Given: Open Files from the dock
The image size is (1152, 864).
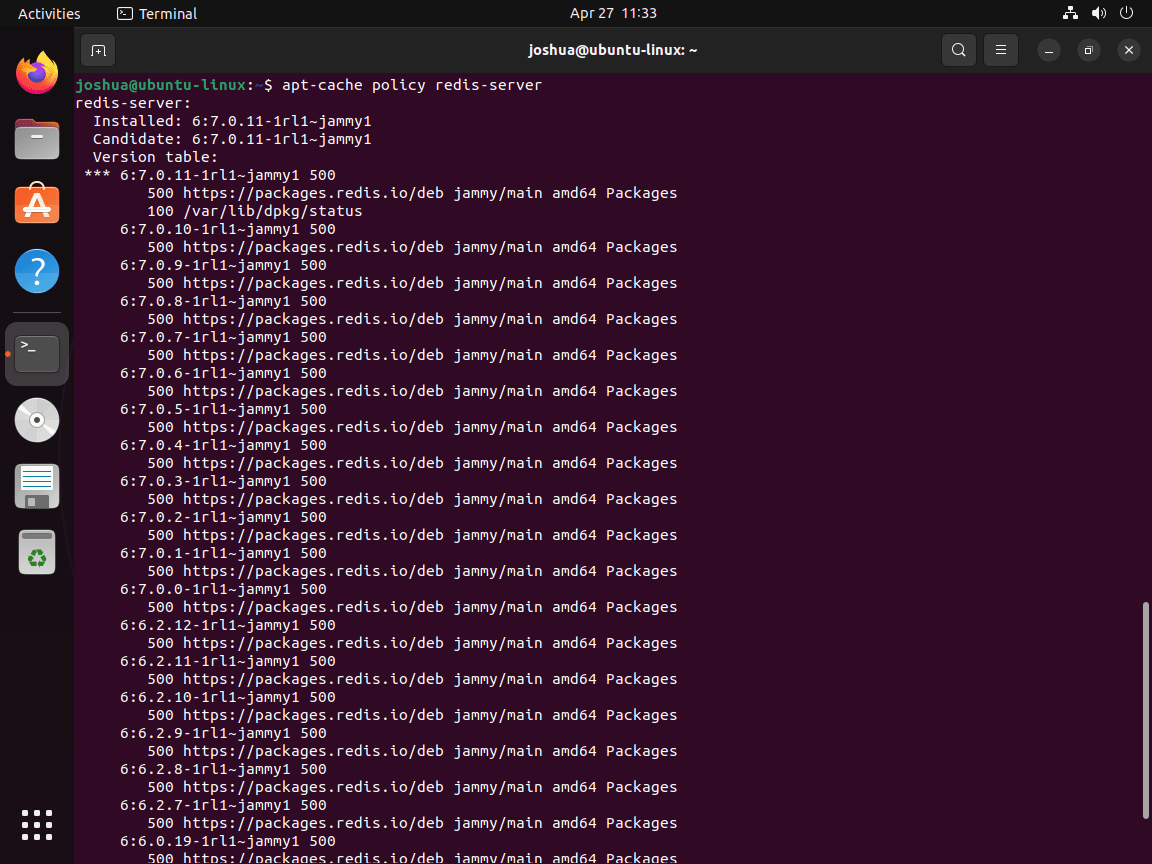Looking at the screenshot, I should point(37,139).
